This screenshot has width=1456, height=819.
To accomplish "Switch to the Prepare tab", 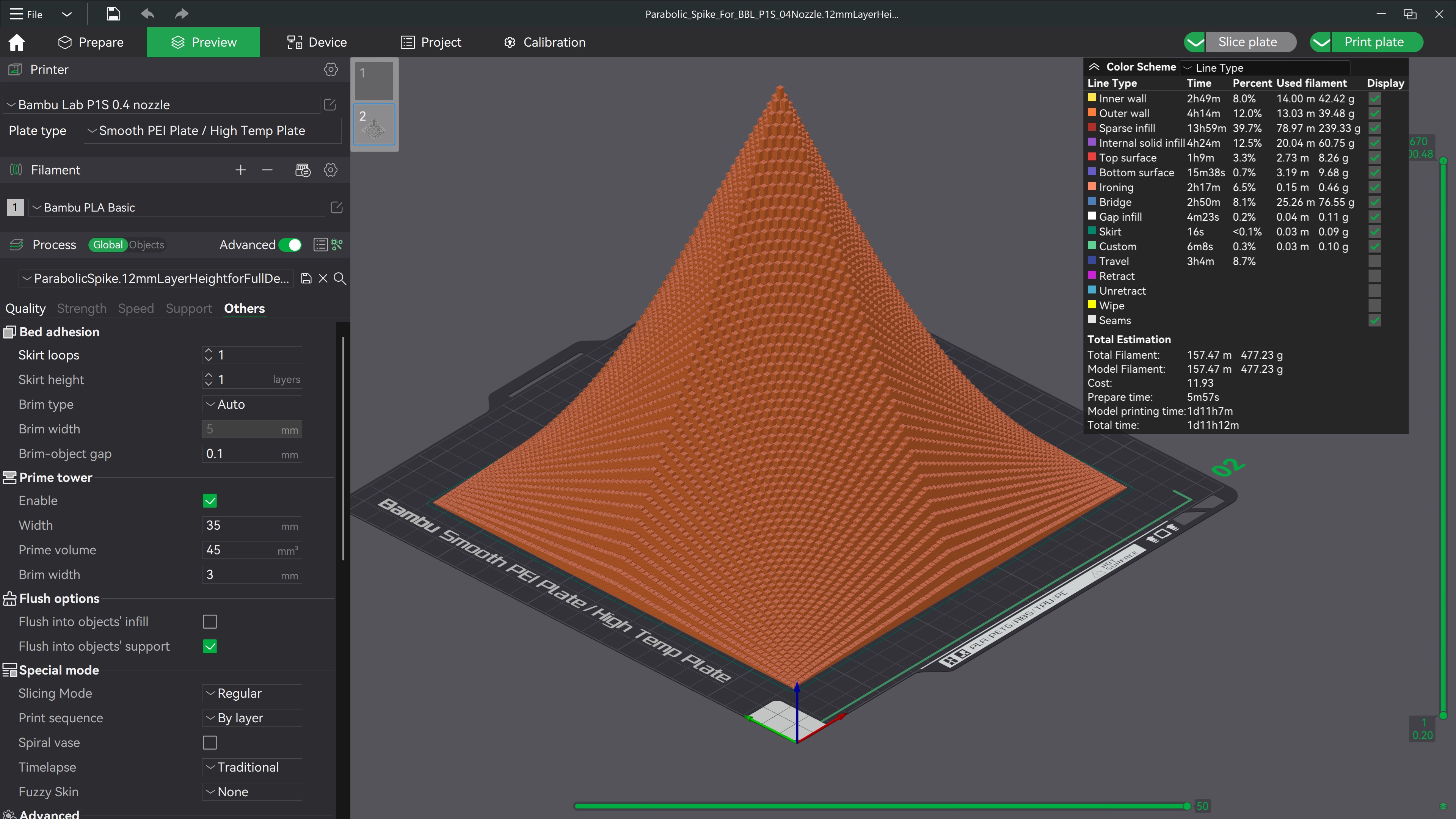I will click(91, 42).
